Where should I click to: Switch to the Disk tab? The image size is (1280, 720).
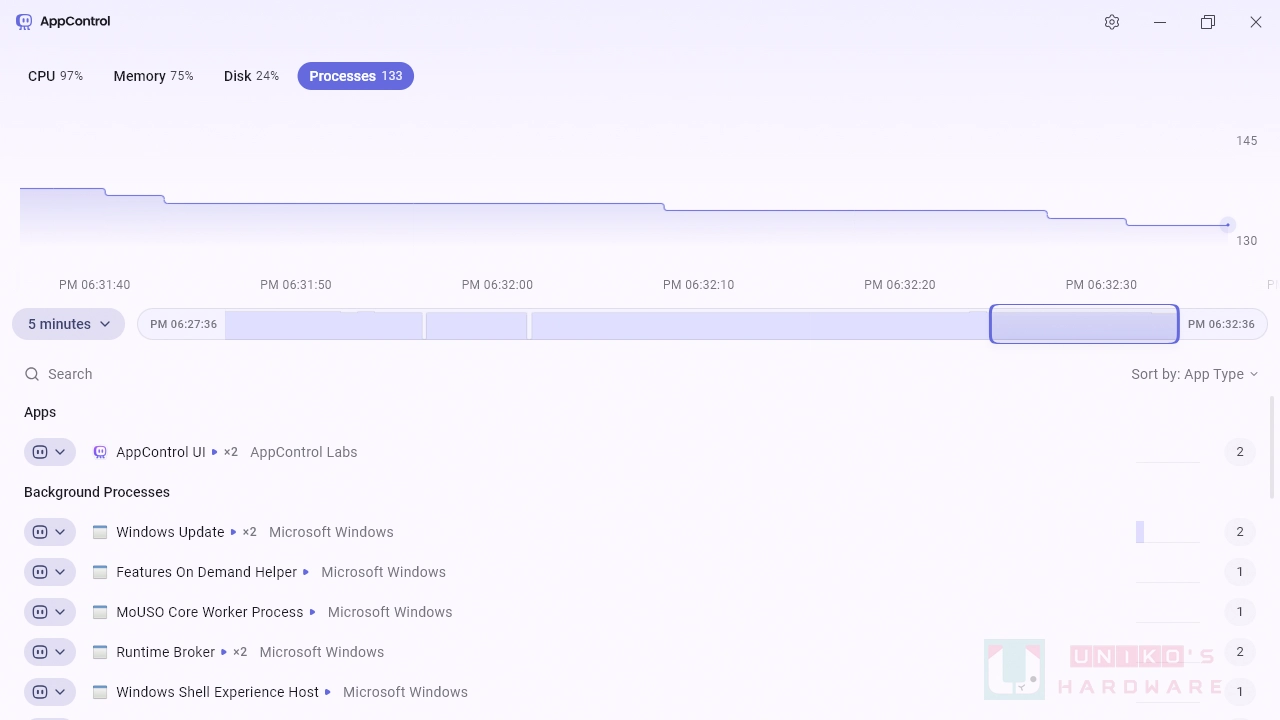251,76
